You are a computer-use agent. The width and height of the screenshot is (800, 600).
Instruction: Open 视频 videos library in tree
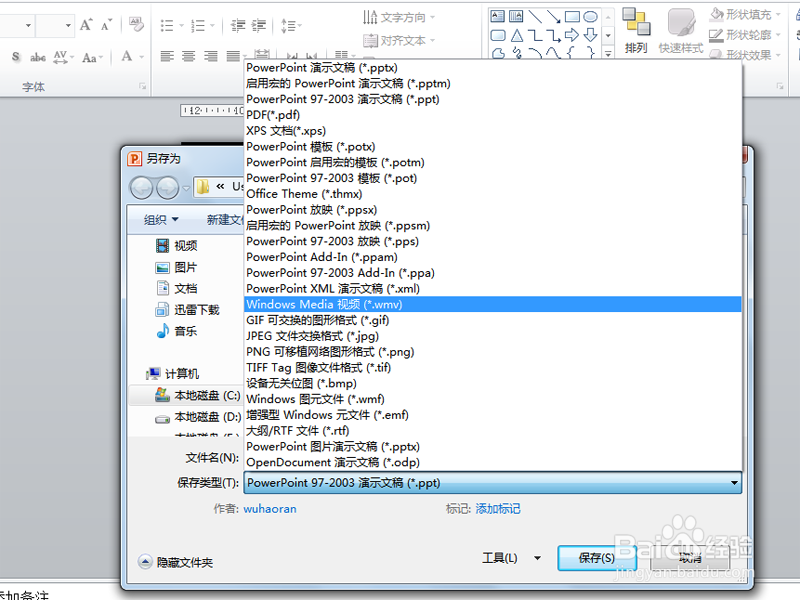point(177,246)
